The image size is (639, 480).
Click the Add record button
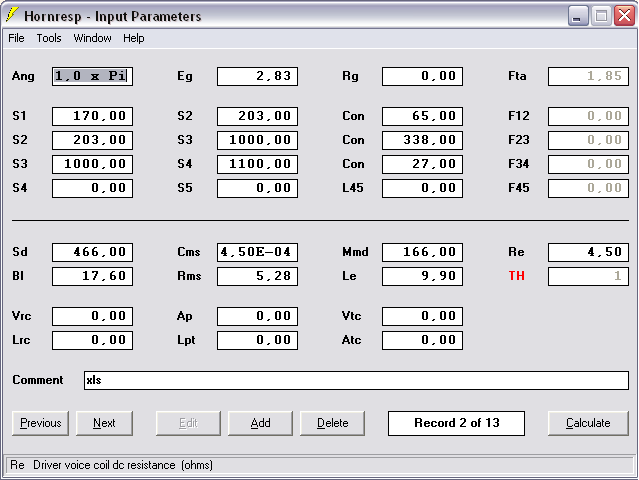click(260, 423)
